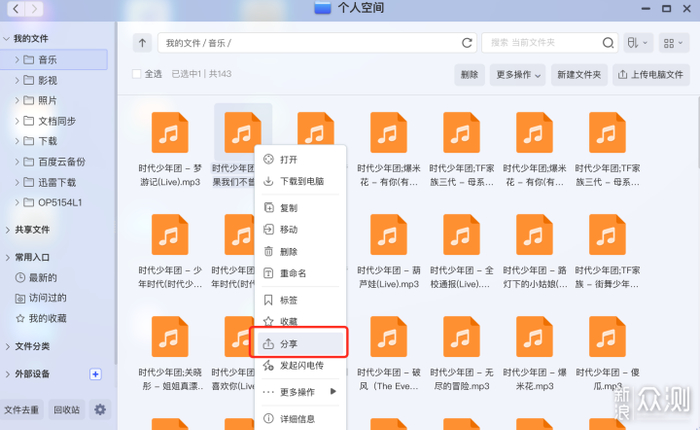Click the 删除 toolbar button
Image resolution: width=700 pixels, height=430 pixels.
pyautogui.click(x=469, y=75)
